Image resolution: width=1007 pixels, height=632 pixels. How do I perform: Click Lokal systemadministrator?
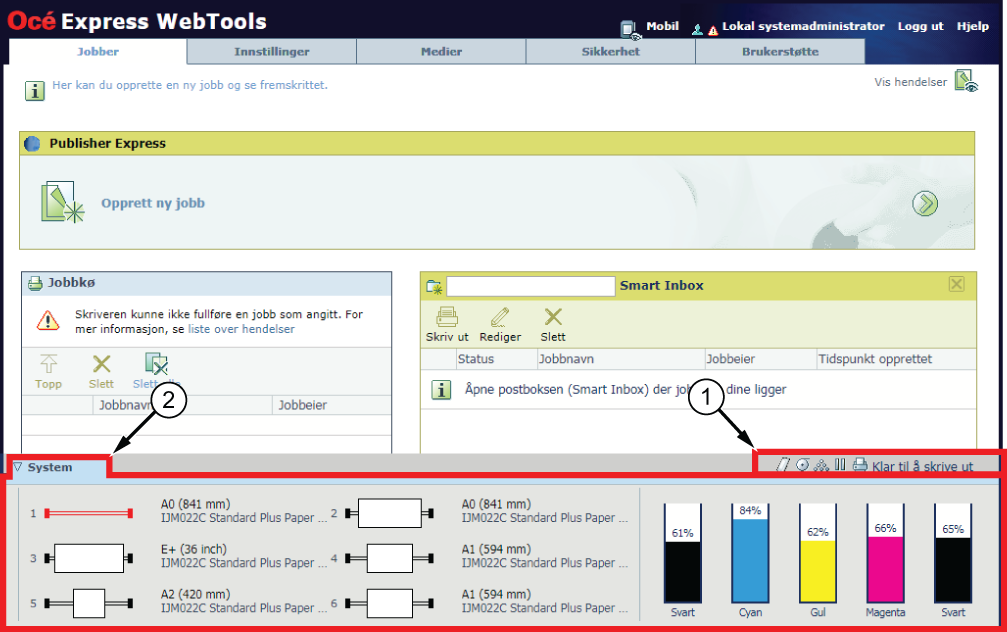point(803,26)
